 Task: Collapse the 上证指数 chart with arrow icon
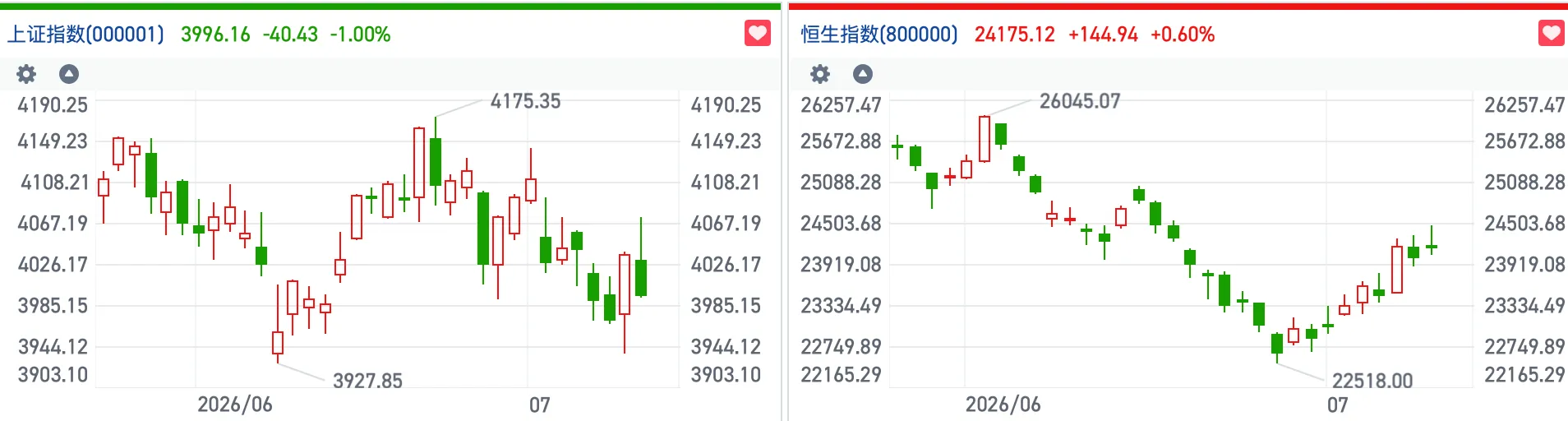[x=69, y=74]
